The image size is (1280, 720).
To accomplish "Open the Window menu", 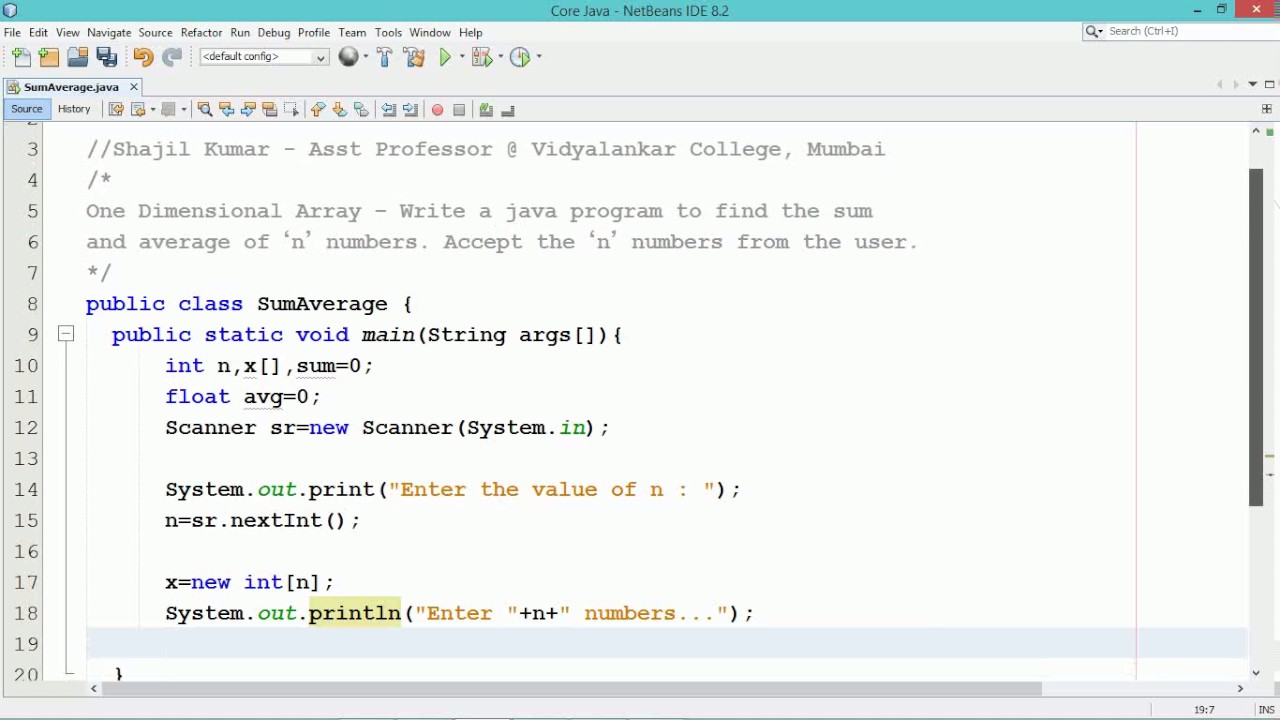I will [430, 32].
